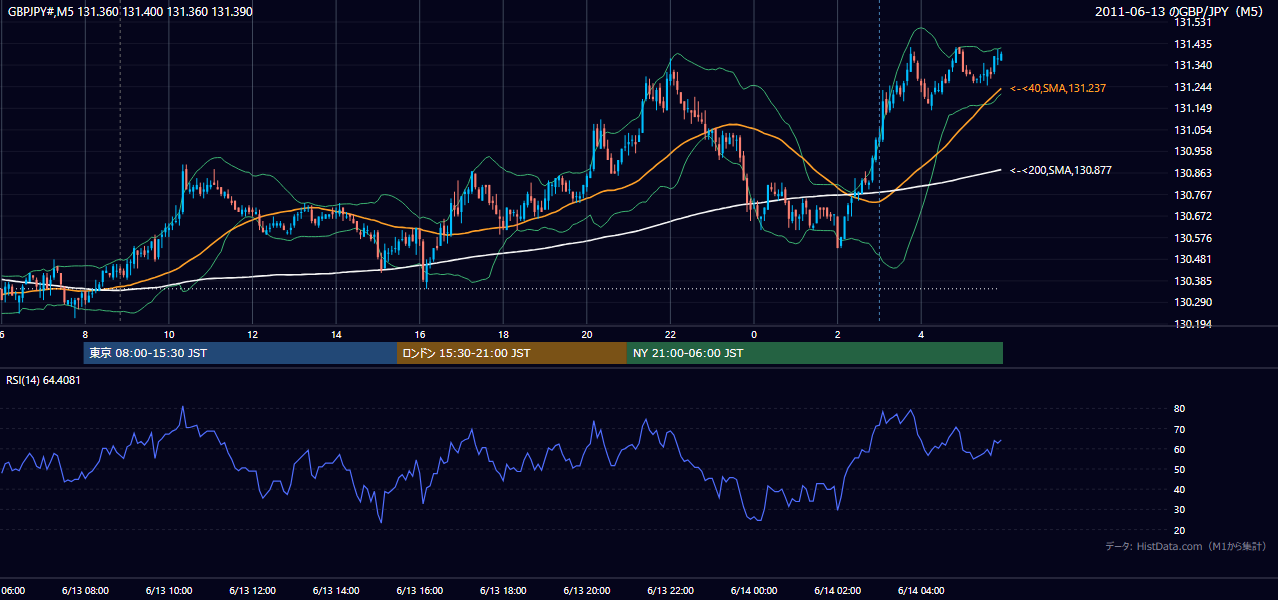Click the 6/13 14:00 time axis label

click(x=336, y=590)
